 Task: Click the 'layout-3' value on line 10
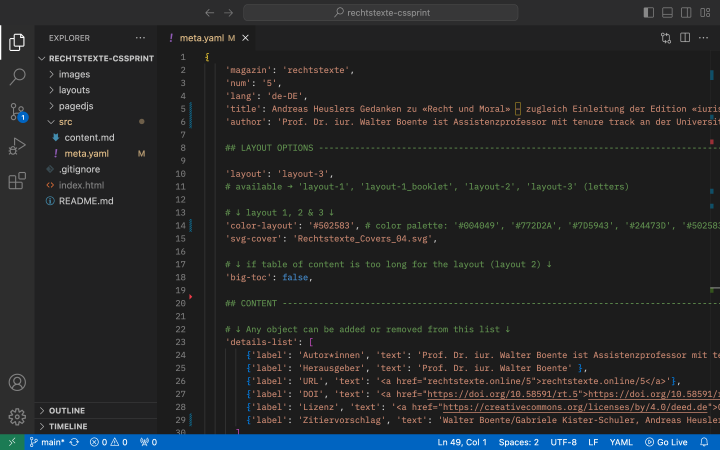(x=303, y=174)
